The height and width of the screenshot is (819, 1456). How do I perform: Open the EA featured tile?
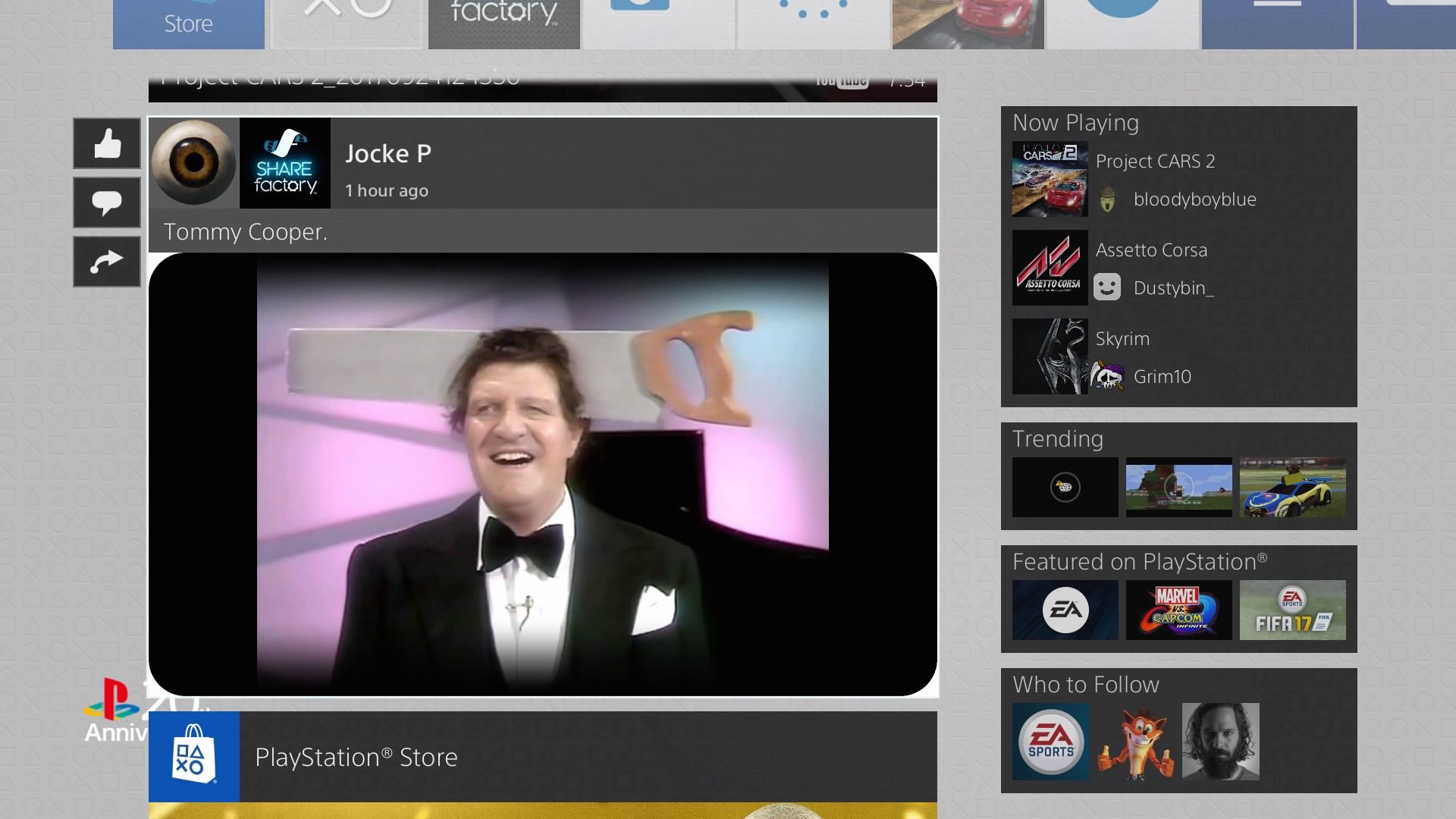click(1065, 610)
